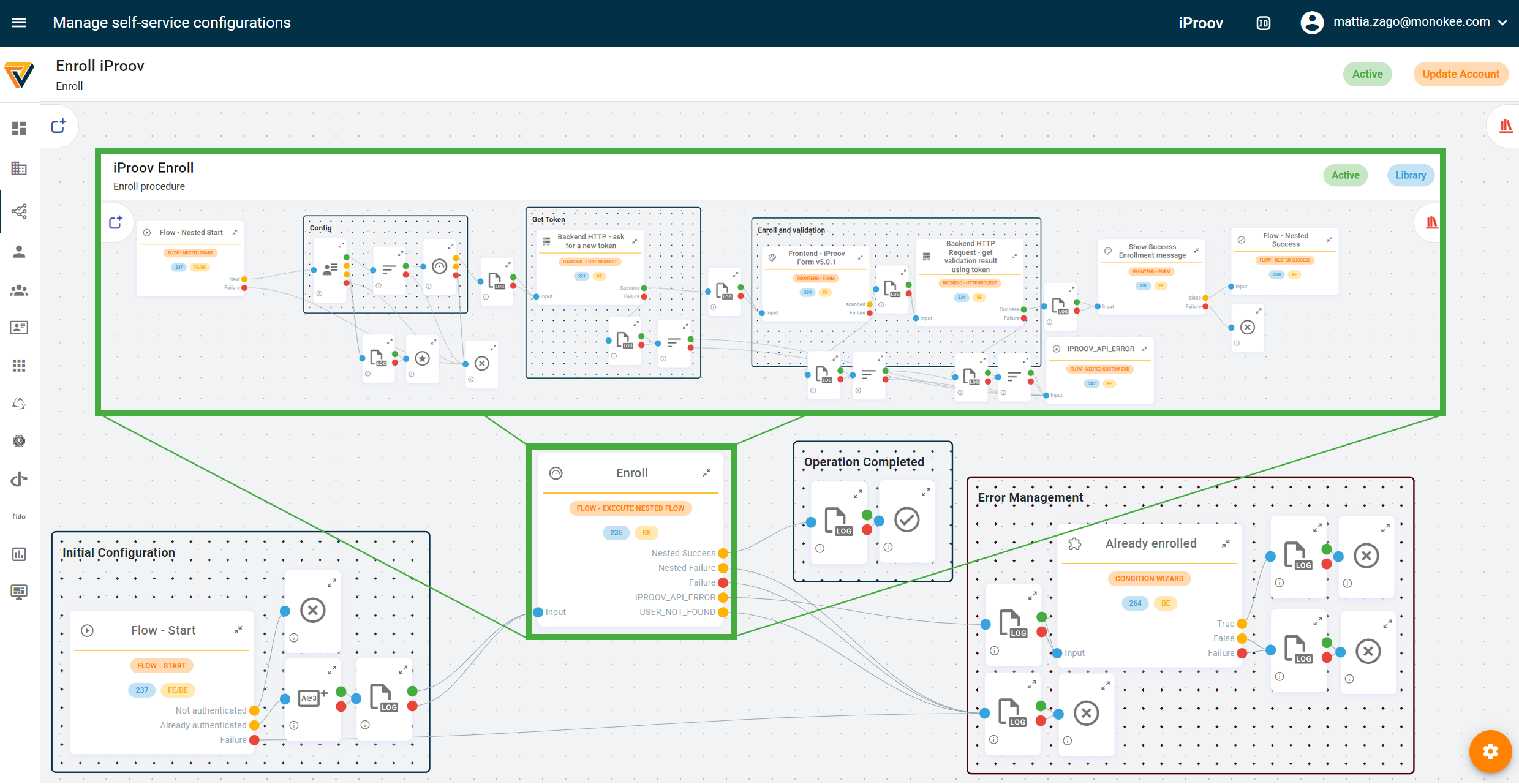Viewport: 1519px width, 784px height.
Task: Click the hamburger menu icon top-left
Action: click(19, 22)
